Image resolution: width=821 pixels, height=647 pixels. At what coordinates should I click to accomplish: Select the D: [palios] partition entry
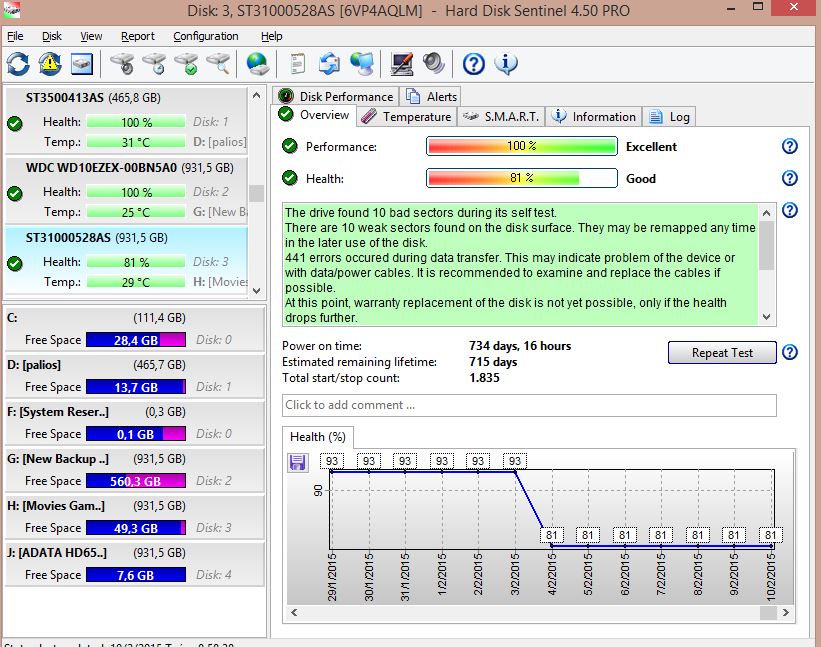(135, 376)
